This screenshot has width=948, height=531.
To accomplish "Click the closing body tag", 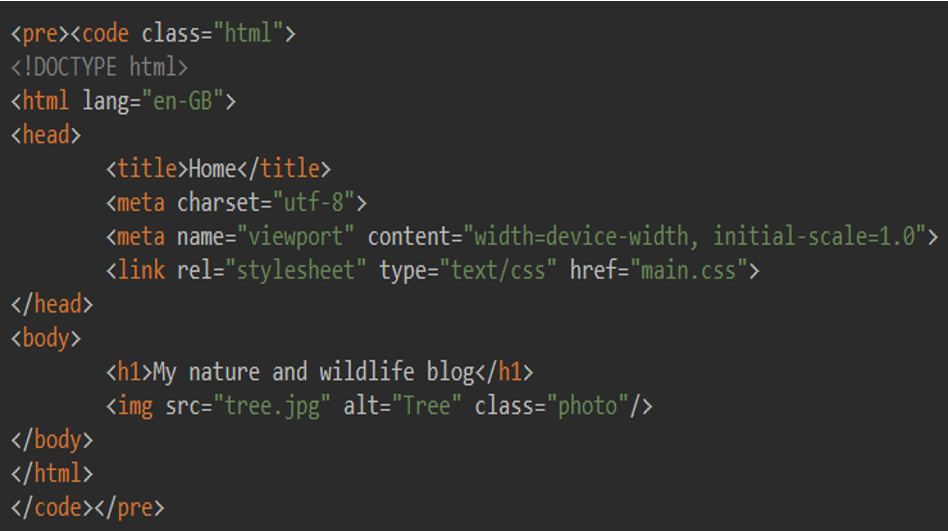I will (52, 439).
